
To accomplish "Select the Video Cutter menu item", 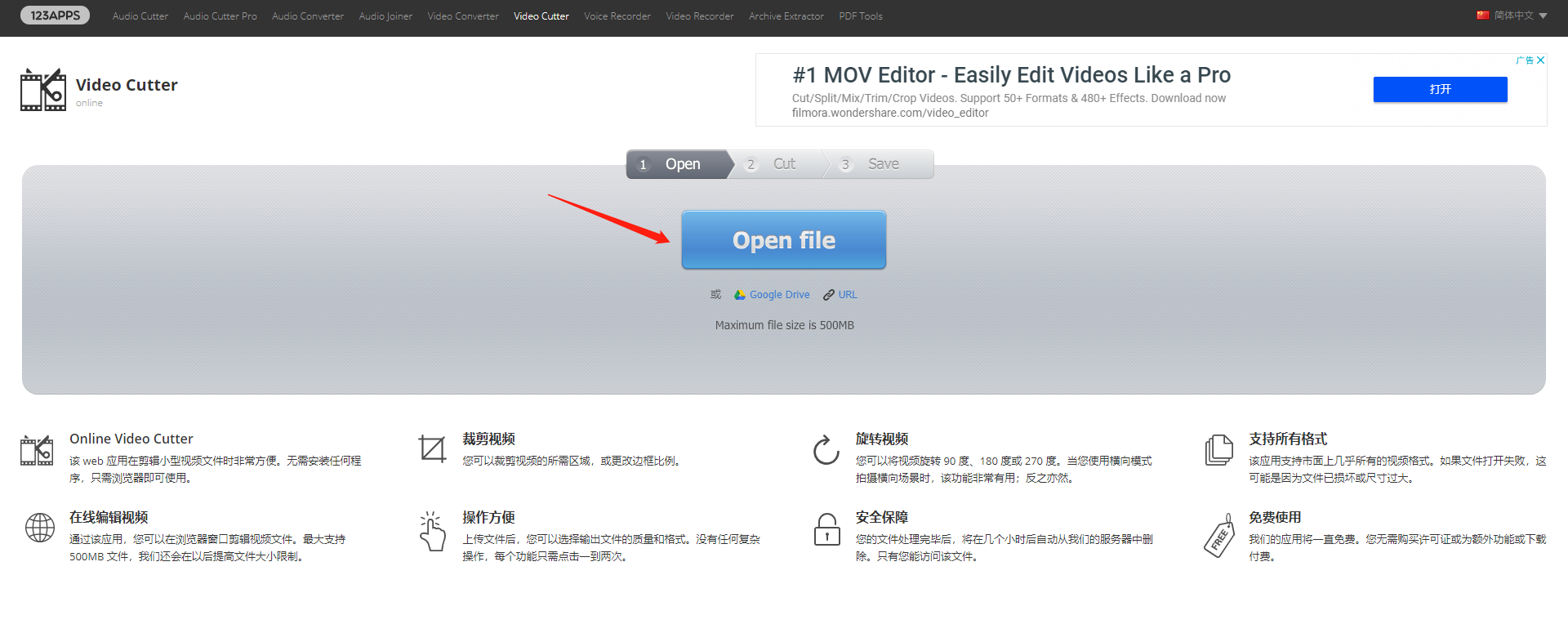I will (541, 16).
